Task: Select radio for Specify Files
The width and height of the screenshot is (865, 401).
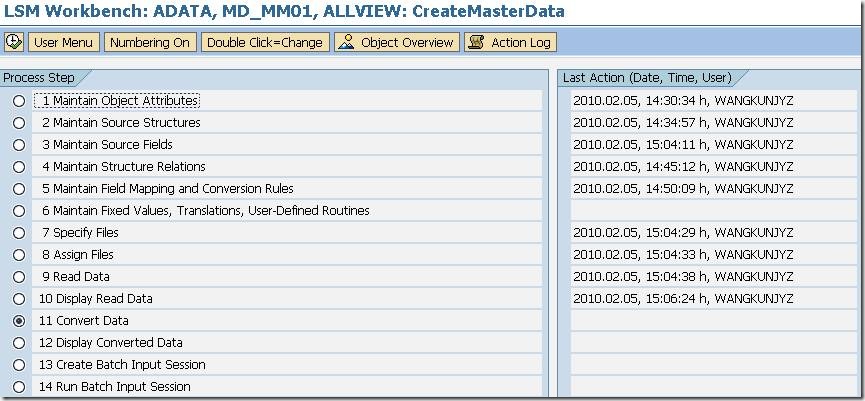Action: pyautogui.click(x=19, y=233)
